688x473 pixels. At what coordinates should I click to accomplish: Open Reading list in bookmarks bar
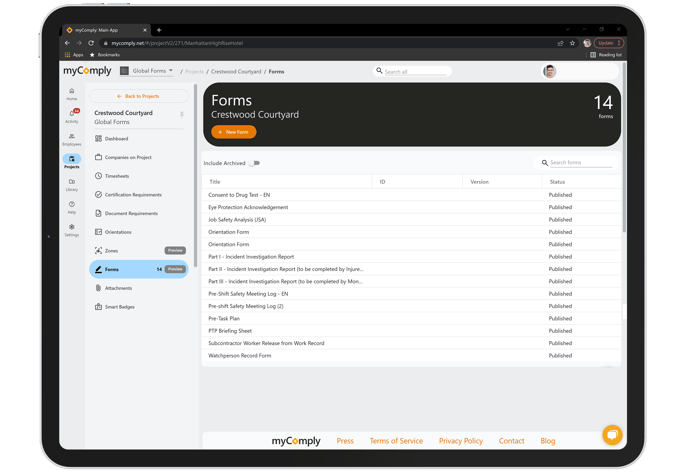(x=606, y=55)
